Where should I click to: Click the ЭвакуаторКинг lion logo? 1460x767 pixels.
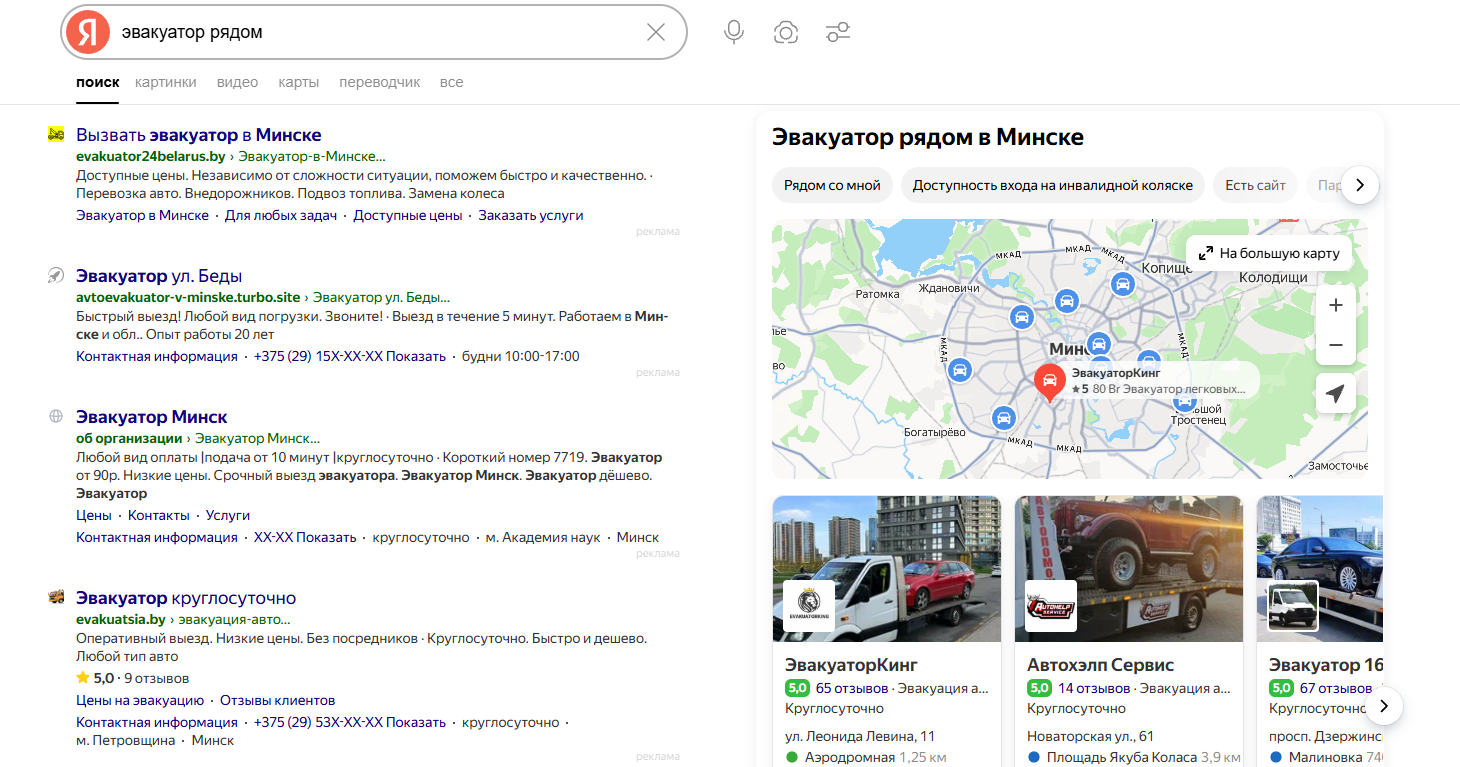click(809, 605)
